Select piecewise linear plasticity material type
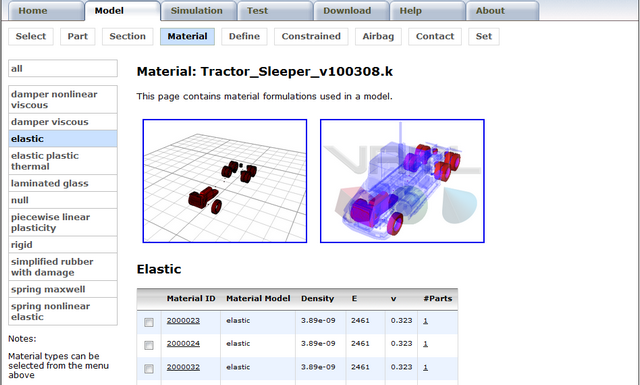Image resolution: width=640 pixels, height=385 pixels. [x=63, y=222]
